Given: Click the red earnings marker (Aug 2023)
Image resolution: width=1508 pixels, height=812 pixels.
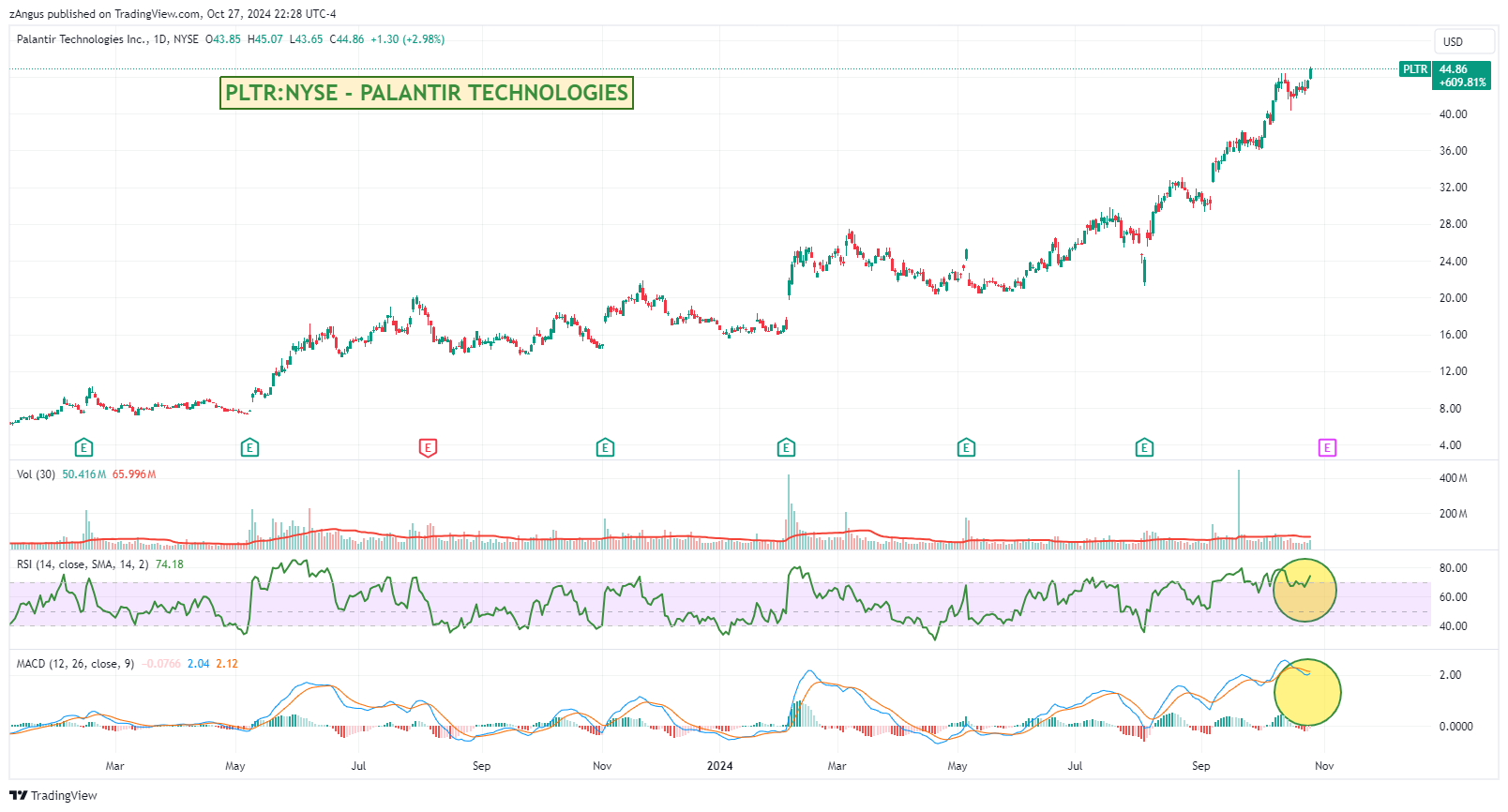Looking at the screenshot, I should [428, 448].
